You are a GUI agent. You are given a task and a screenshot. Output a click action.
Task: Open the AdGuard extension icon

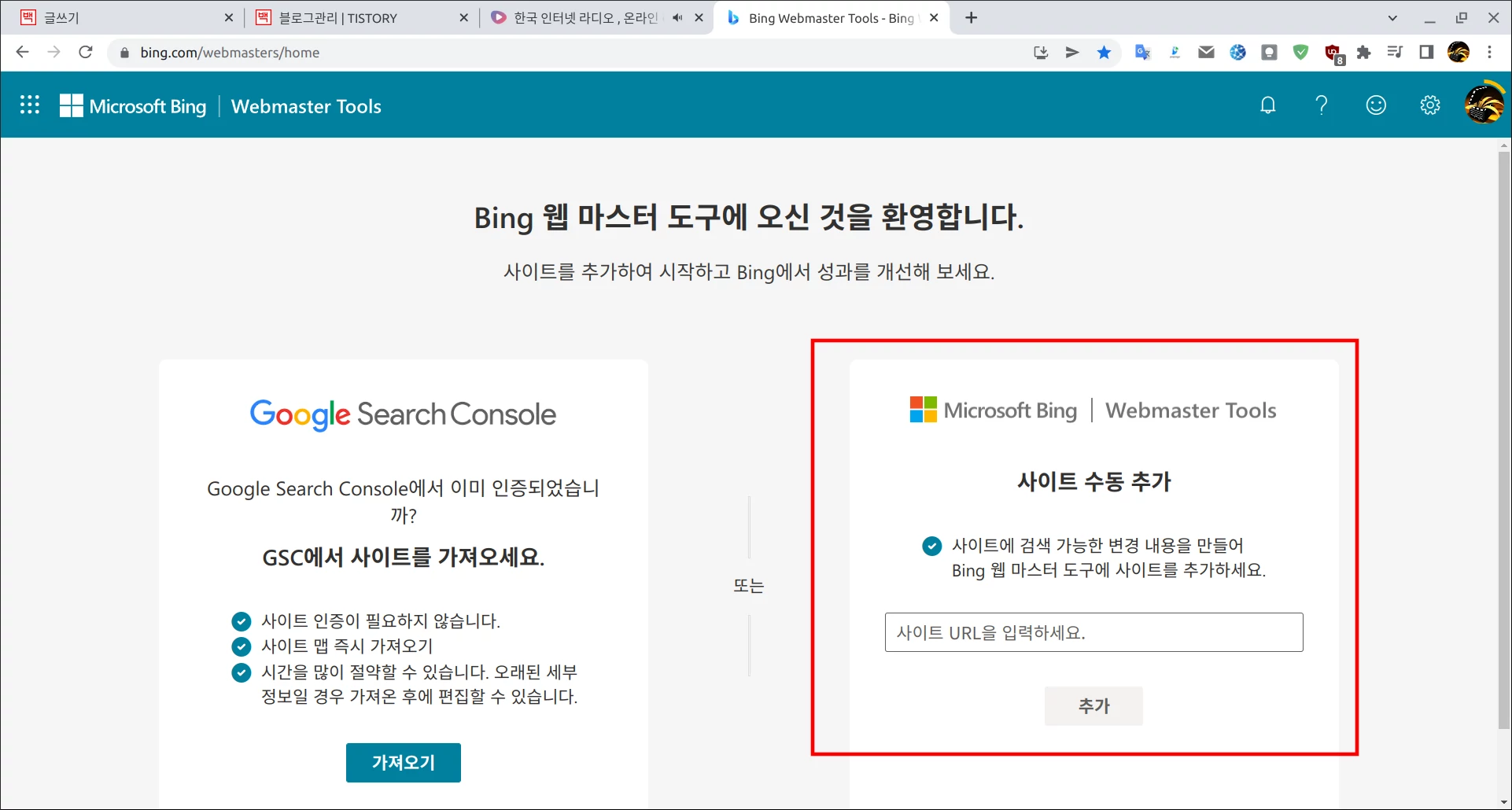[1301, 53]
